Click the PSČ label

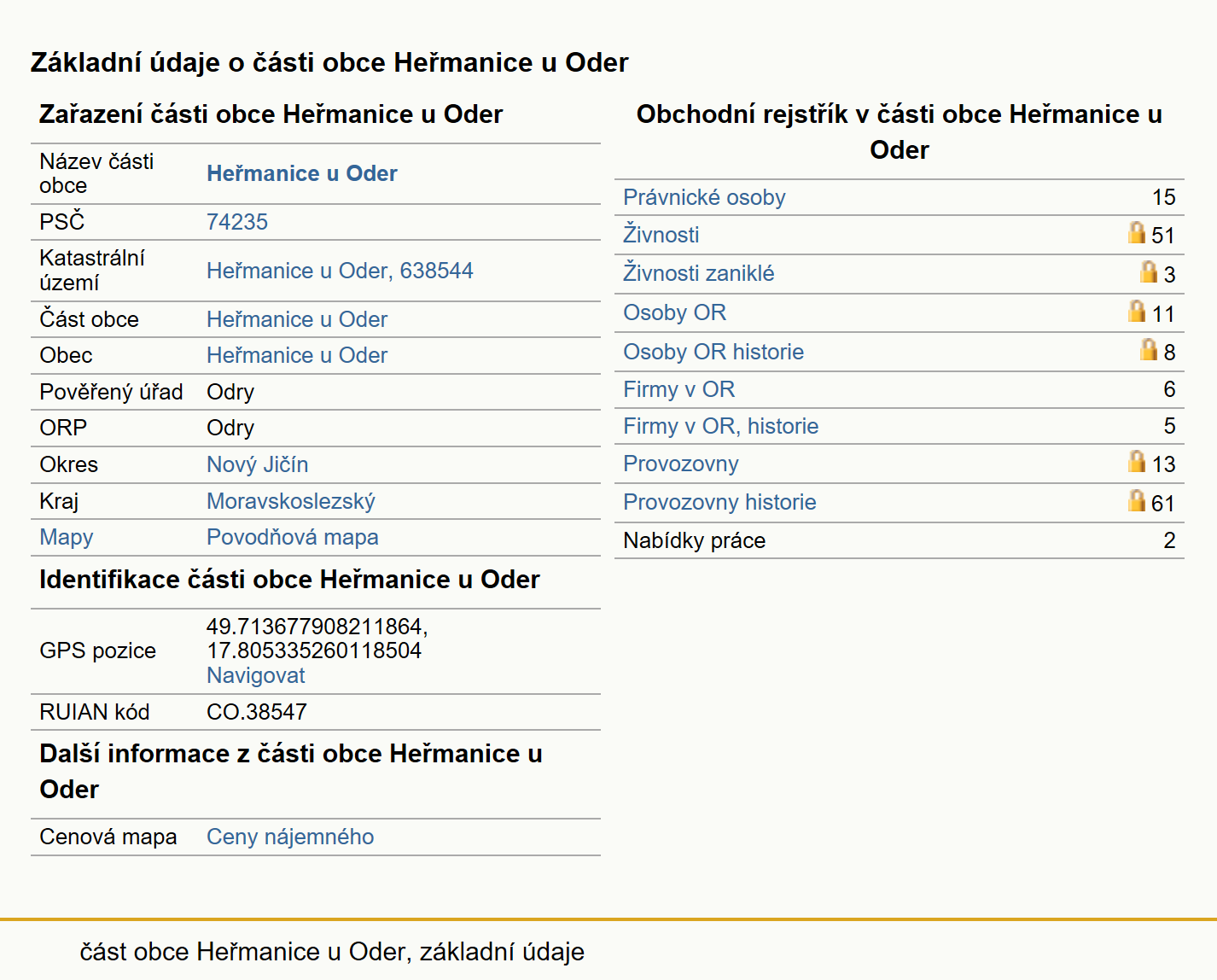click(x=62, y=222)
